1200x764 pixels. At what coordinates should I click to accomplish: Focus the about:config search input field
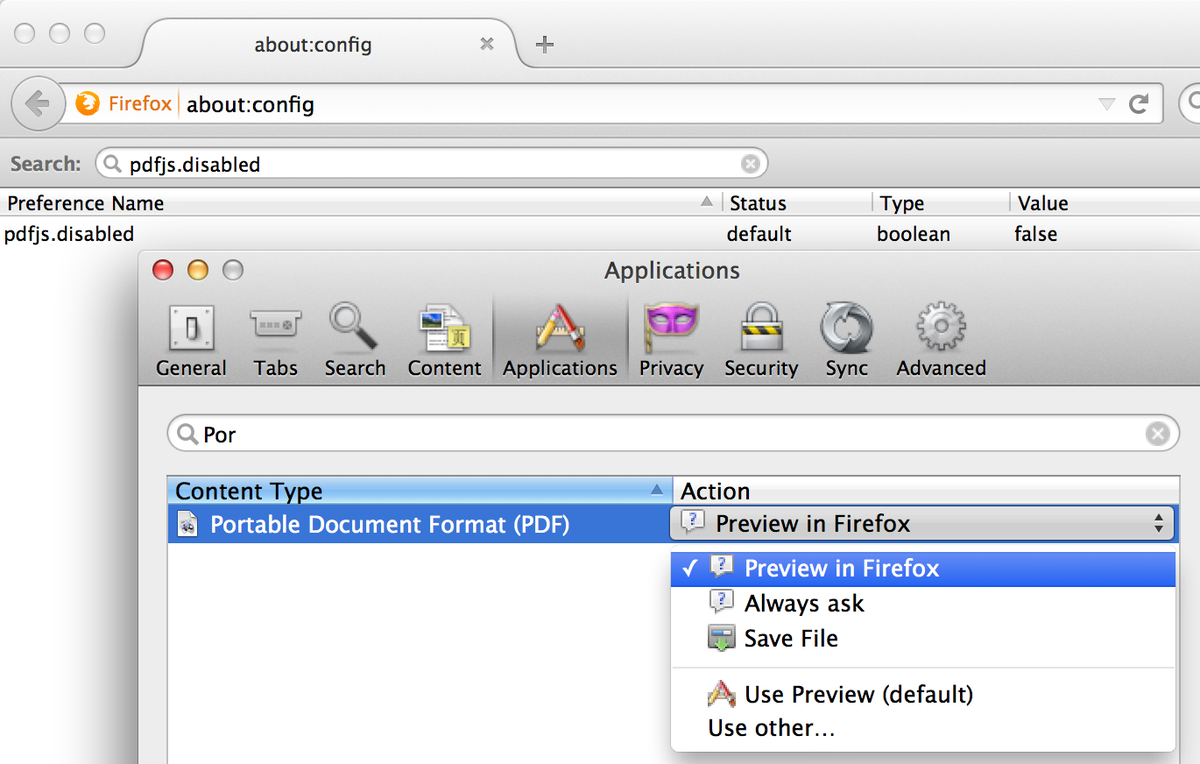(432, 164)
